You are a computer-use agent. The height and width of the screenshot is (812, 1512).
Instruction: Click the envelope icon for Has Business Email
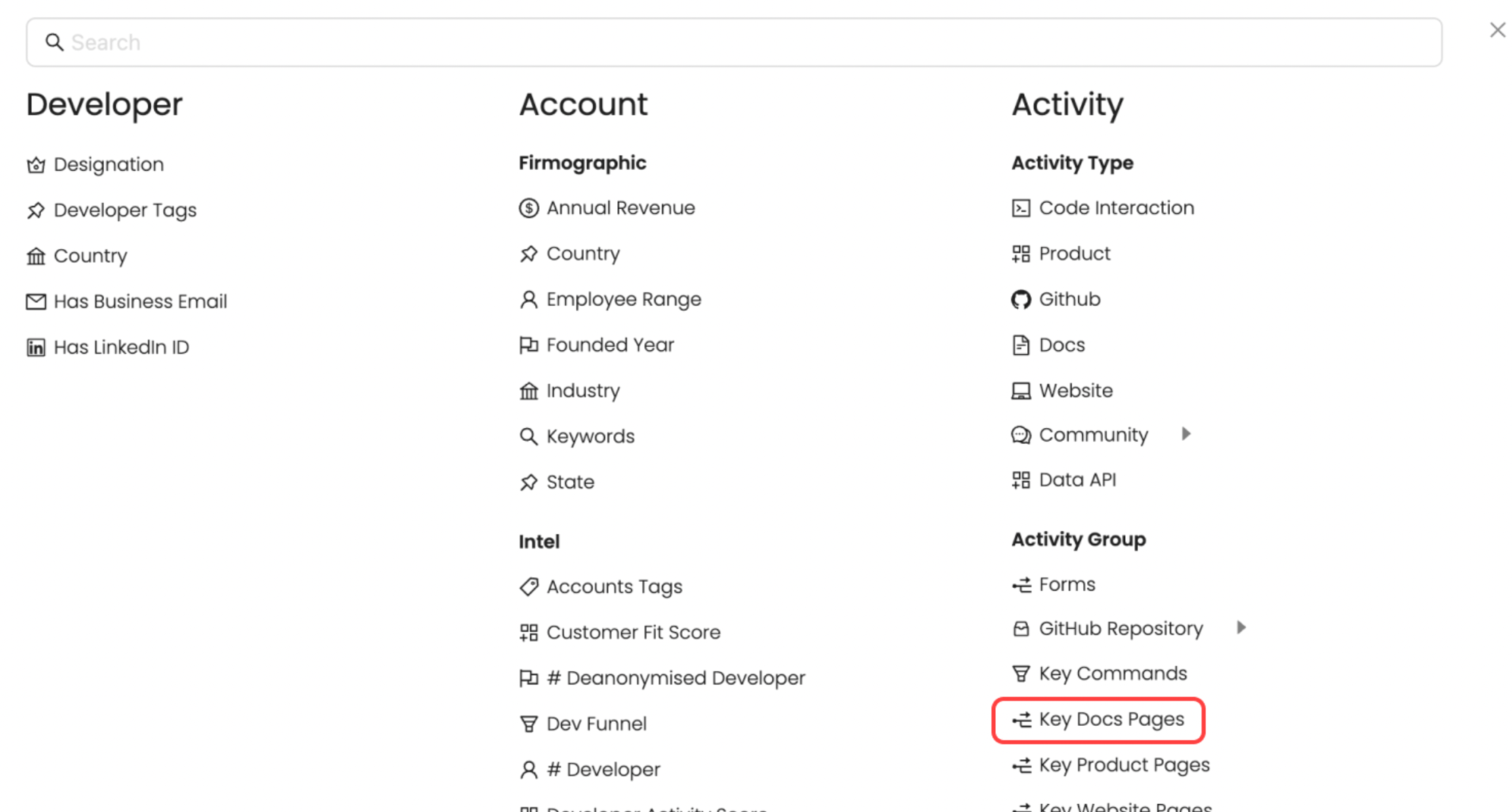(x=35, y=301)
